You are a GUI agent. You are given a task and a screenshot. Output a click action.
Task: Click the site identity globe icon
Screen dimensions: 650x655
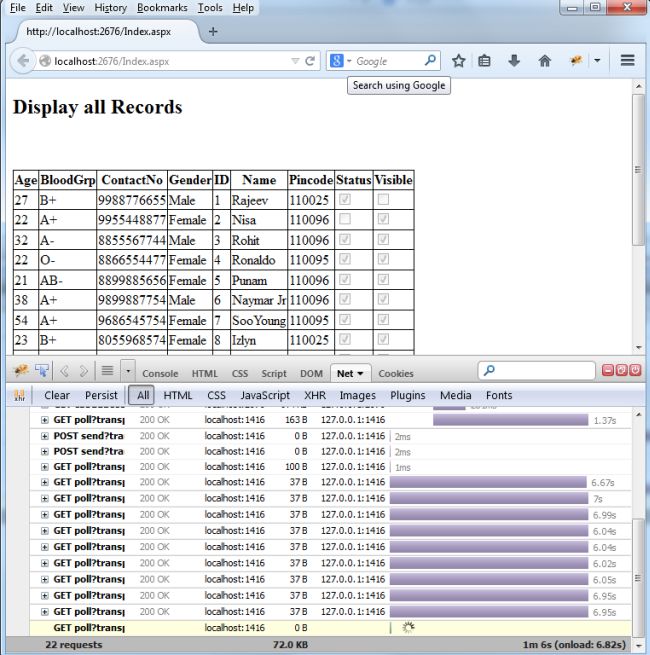click(45, 61)
